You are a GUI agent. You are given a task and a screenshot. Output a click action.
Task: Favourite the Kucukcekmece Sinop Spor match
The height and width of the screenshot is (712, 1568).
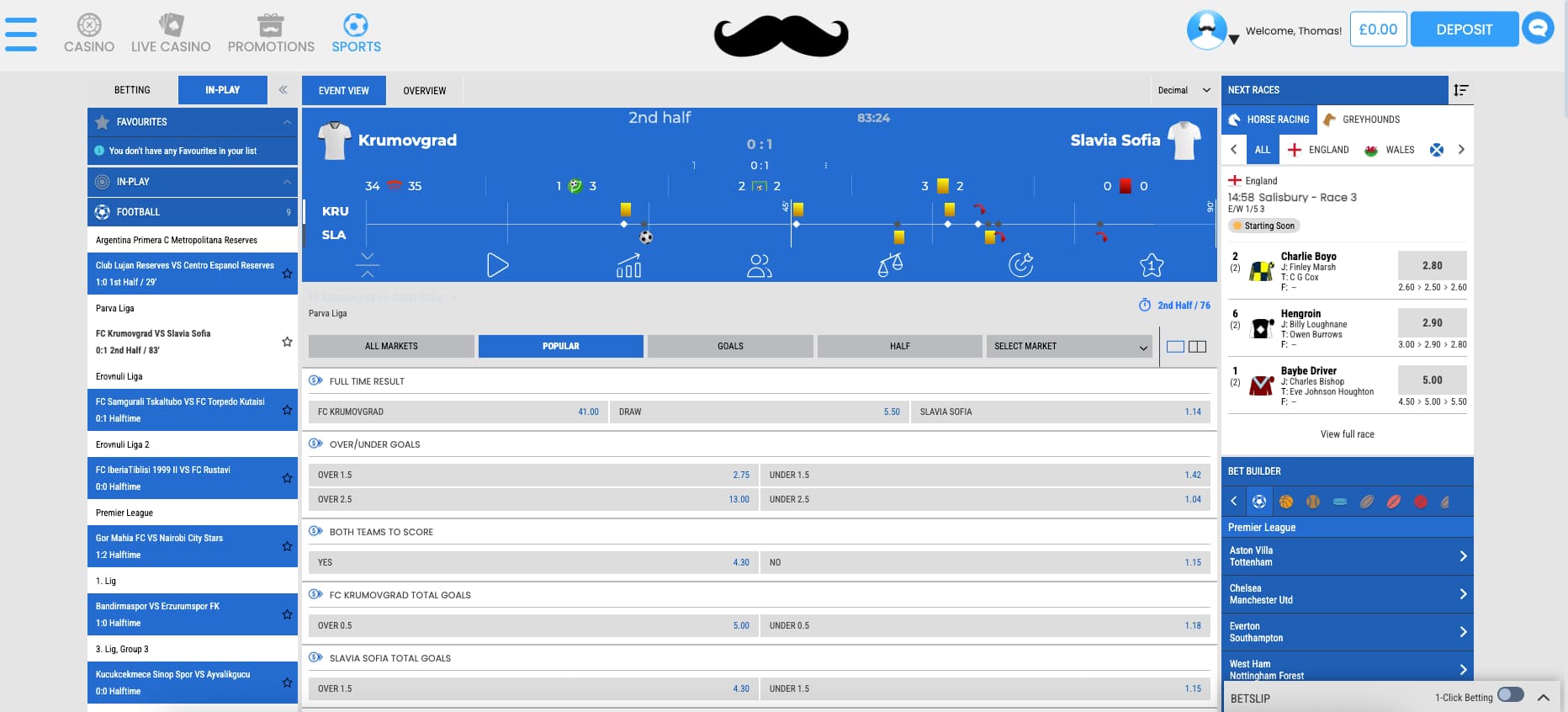pyautogui.click(x=287, y=683)
